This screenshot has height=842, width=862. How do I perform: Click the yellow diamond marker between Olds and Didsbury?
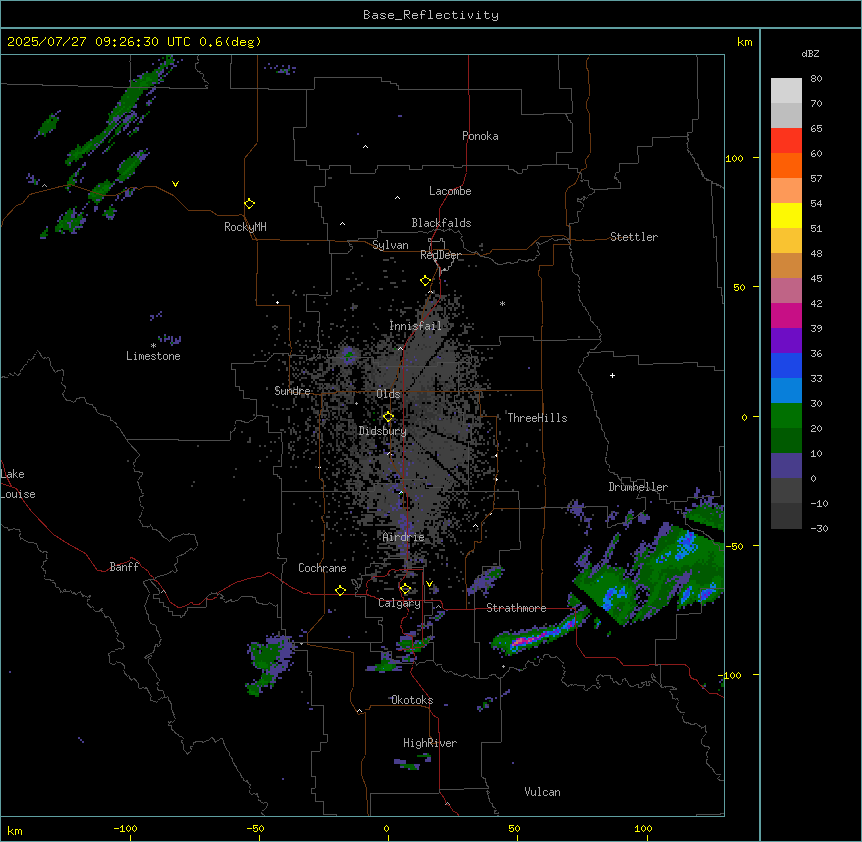coord(388,417)
